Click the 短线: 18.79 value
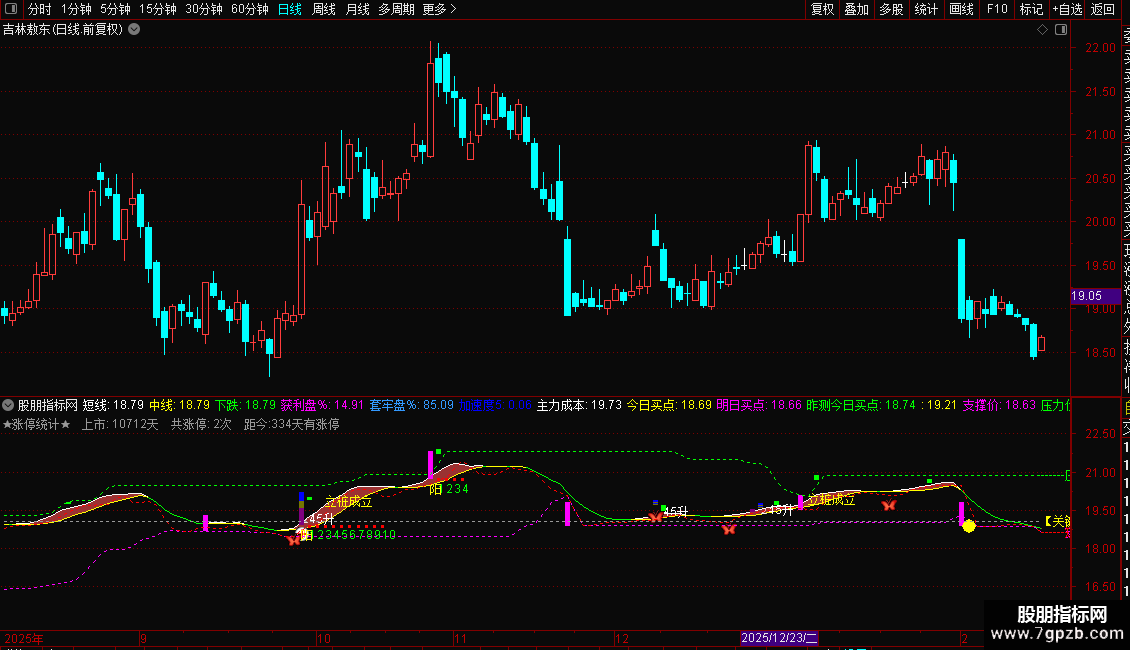The width and height of the screenshot is (1130, 650). (x=113, y=405)
